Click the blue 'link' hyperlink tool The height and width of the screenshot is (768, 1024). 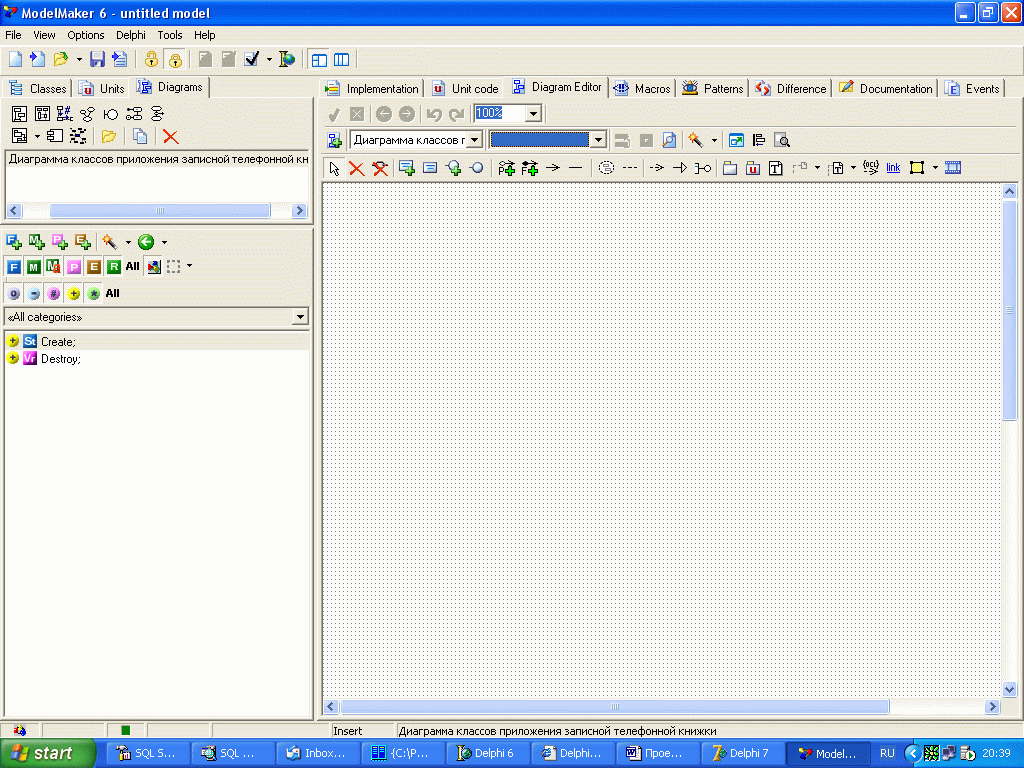tap(893, 168)
